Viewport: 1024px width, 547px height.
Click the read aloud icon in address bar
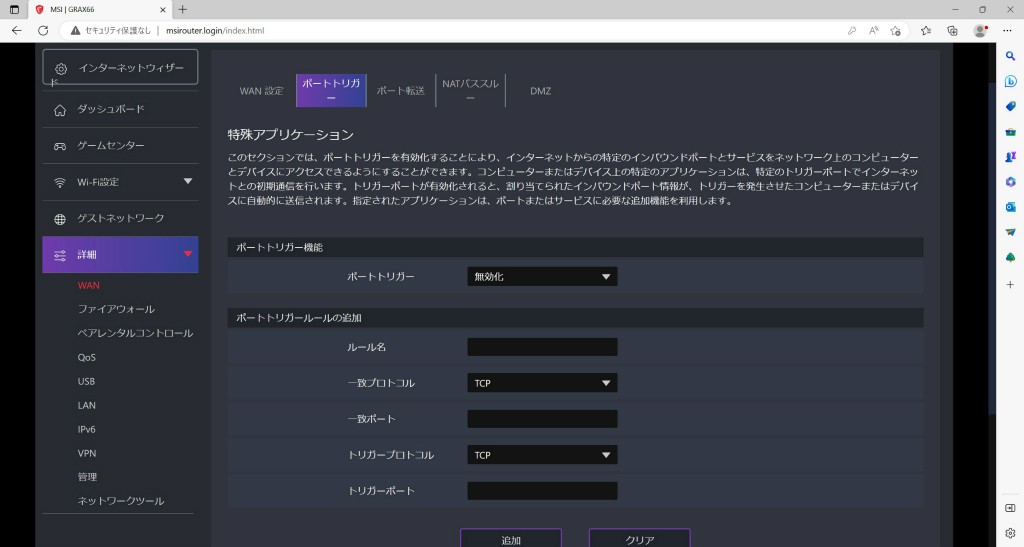(x=873, y=31)
